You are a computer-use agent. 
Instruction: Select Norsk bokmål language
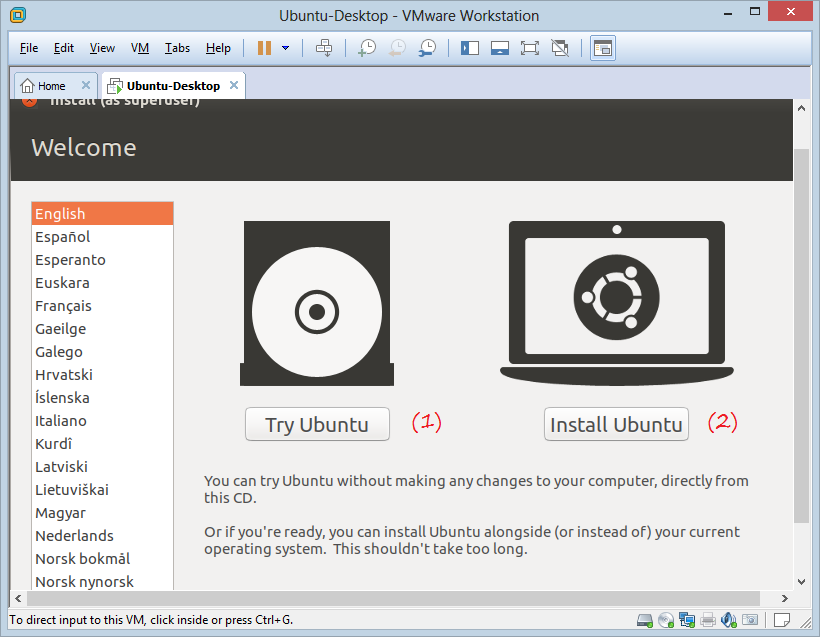(102, 559)
